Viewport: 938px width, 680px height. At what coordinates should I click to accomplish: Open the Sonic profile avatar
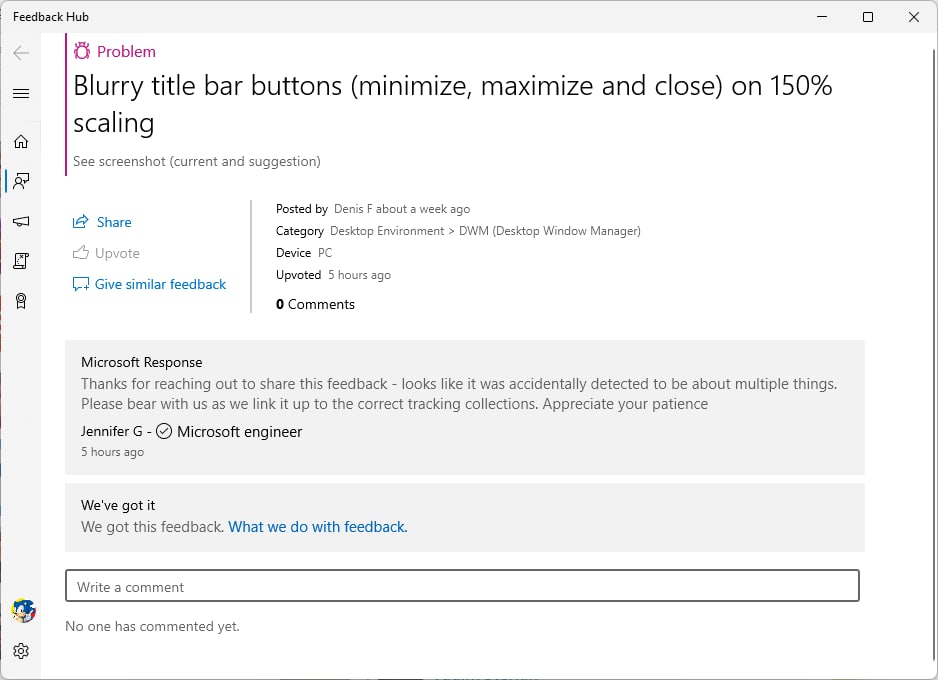pos(23,611)
